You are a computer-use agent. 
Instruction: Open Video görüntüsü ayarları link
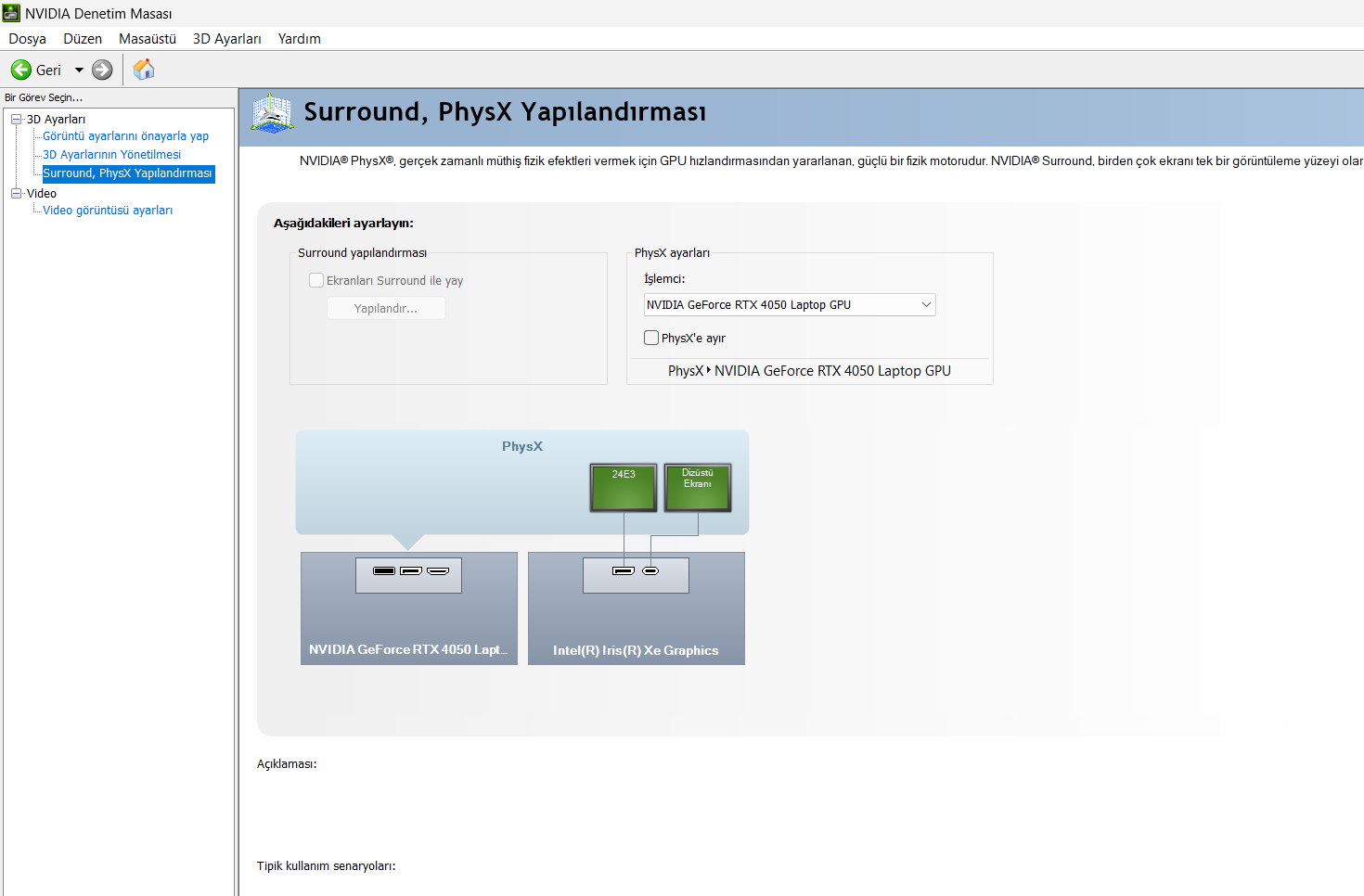point(108,211)
